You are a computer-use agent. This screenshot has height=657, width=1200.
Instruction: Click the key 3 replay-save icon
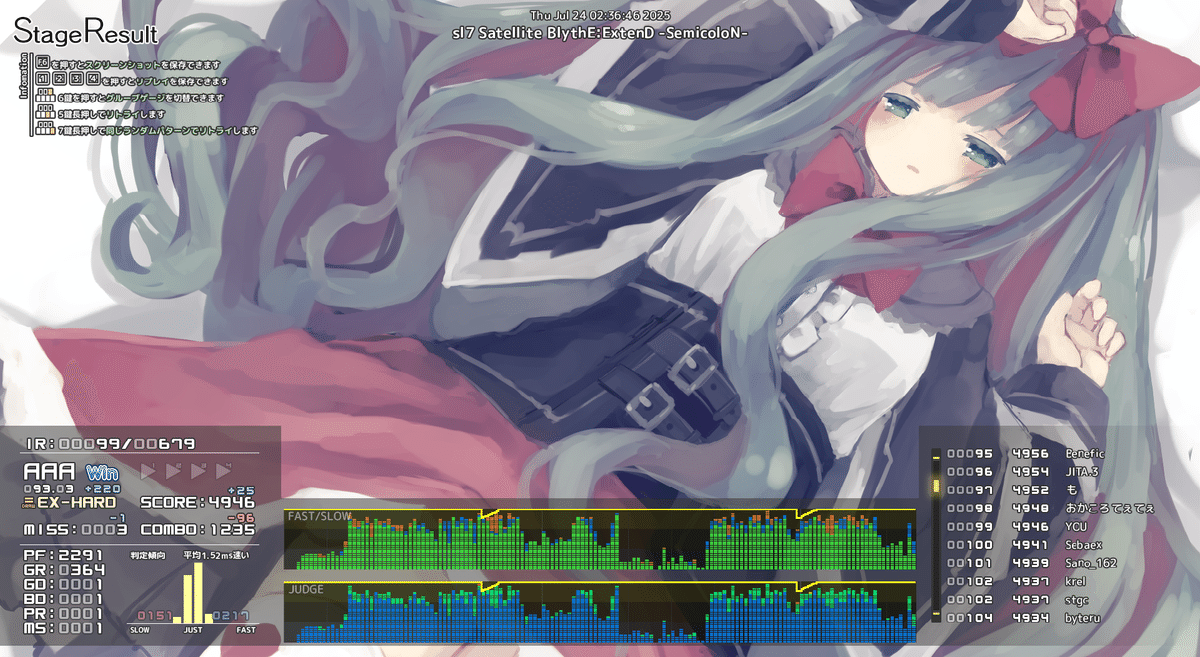click(77, 78)
